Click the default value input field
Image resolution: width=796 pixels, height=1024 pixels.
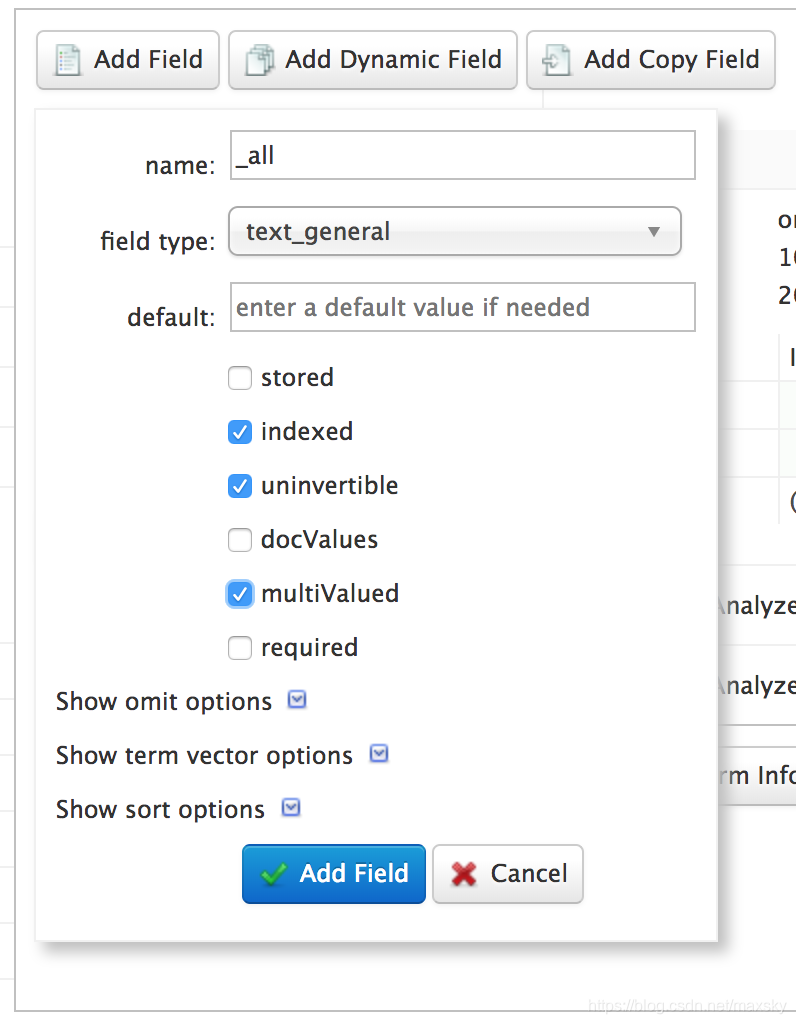tap(463, 307)
